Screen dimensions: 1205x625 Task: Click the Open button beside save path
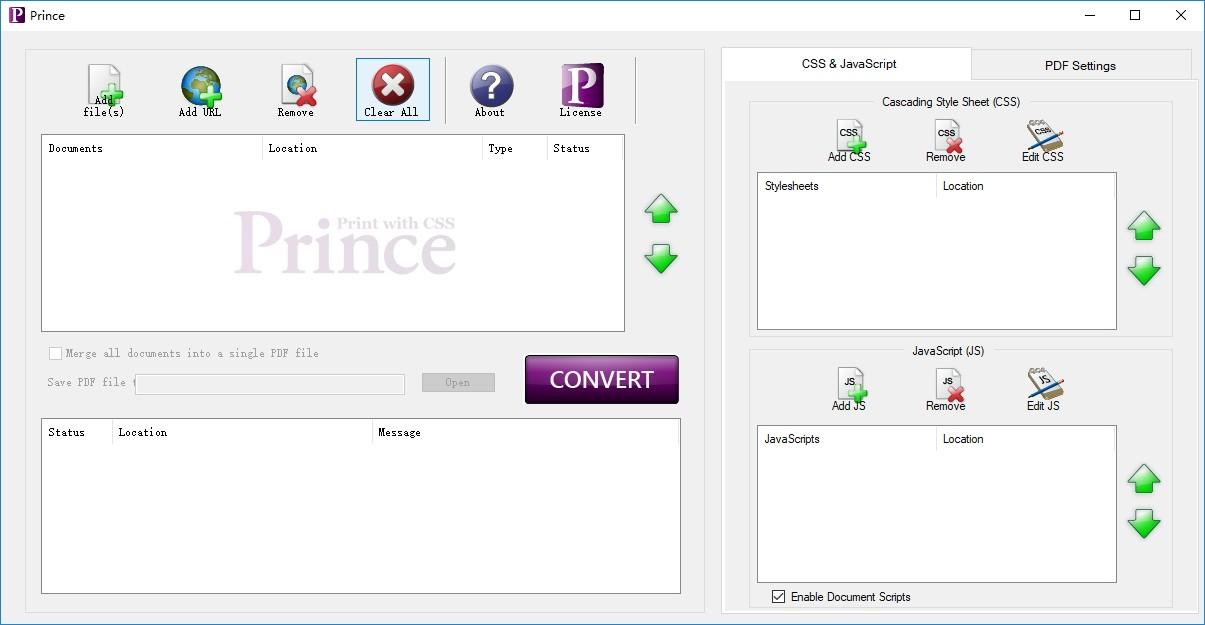[458, 382]
